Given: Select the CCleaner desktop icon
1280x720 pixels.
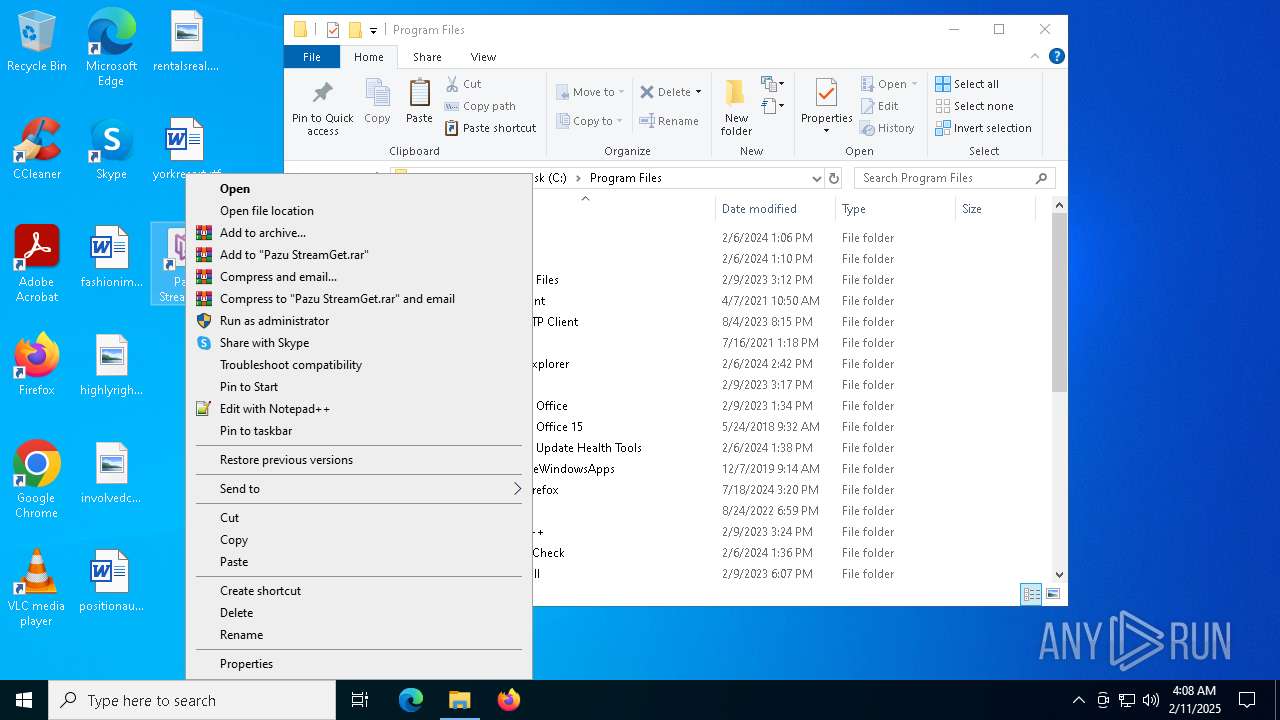Looking at the screenshot, I should click(37, 150).
